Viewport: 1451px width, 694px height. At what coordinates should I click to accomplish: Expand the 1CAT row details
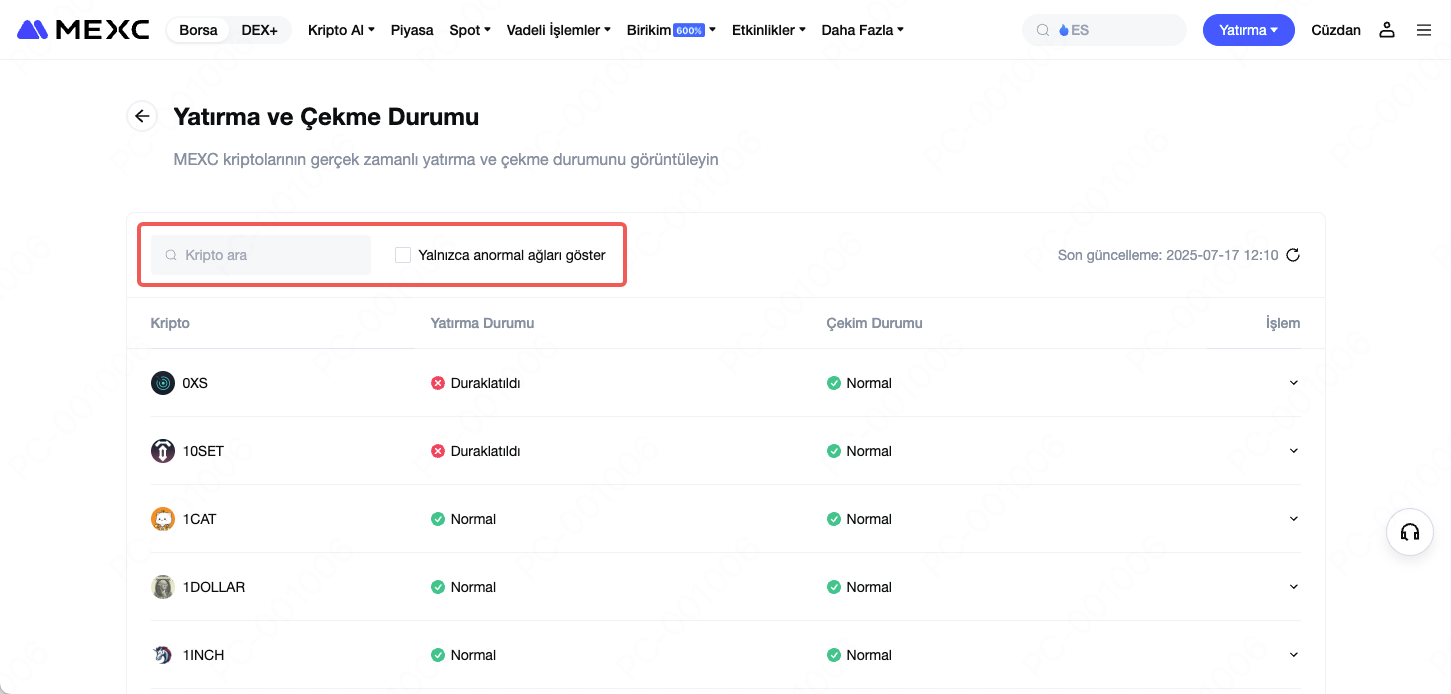(1294, 519)
